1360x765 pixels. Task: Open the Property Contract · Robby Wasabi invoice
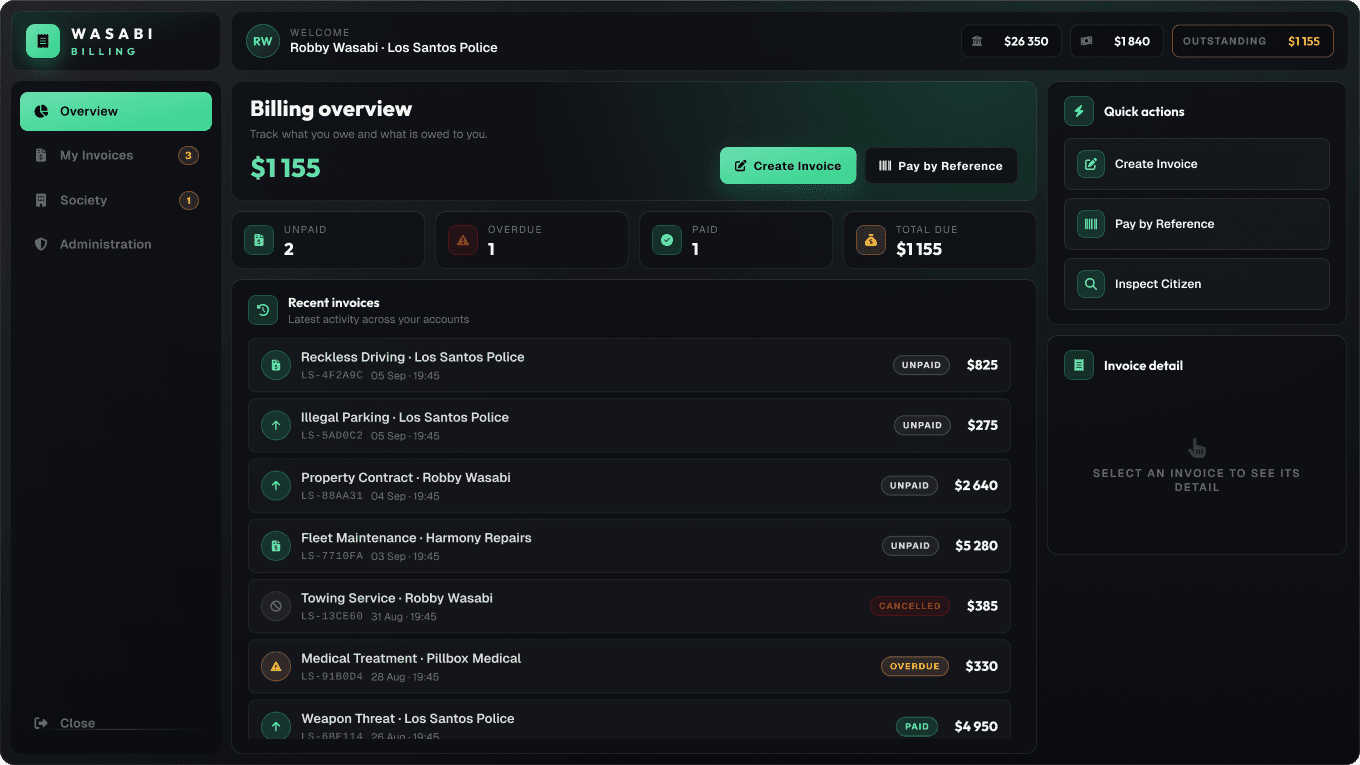tap(629, 485)
